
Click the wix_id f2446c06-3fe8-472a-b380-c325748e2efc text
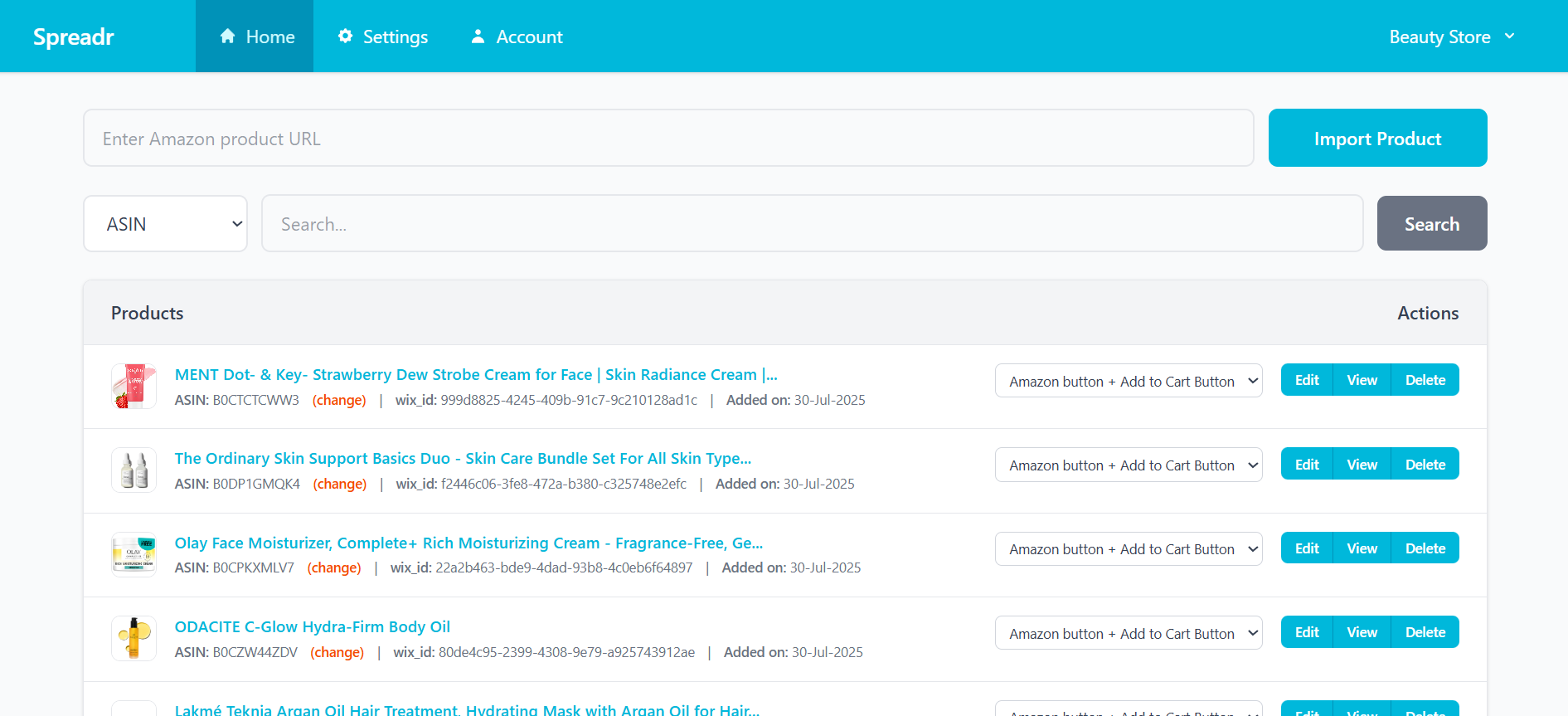click(x=541, y=484)
